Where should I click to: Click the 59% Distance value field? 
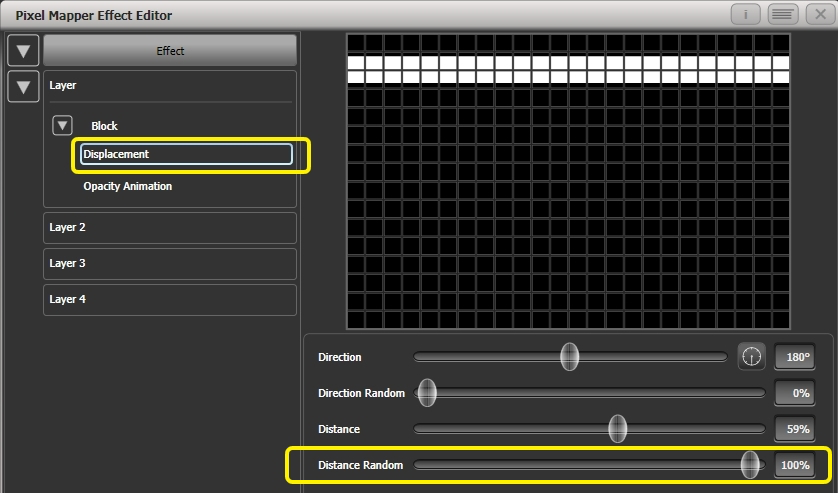(795, 429)
